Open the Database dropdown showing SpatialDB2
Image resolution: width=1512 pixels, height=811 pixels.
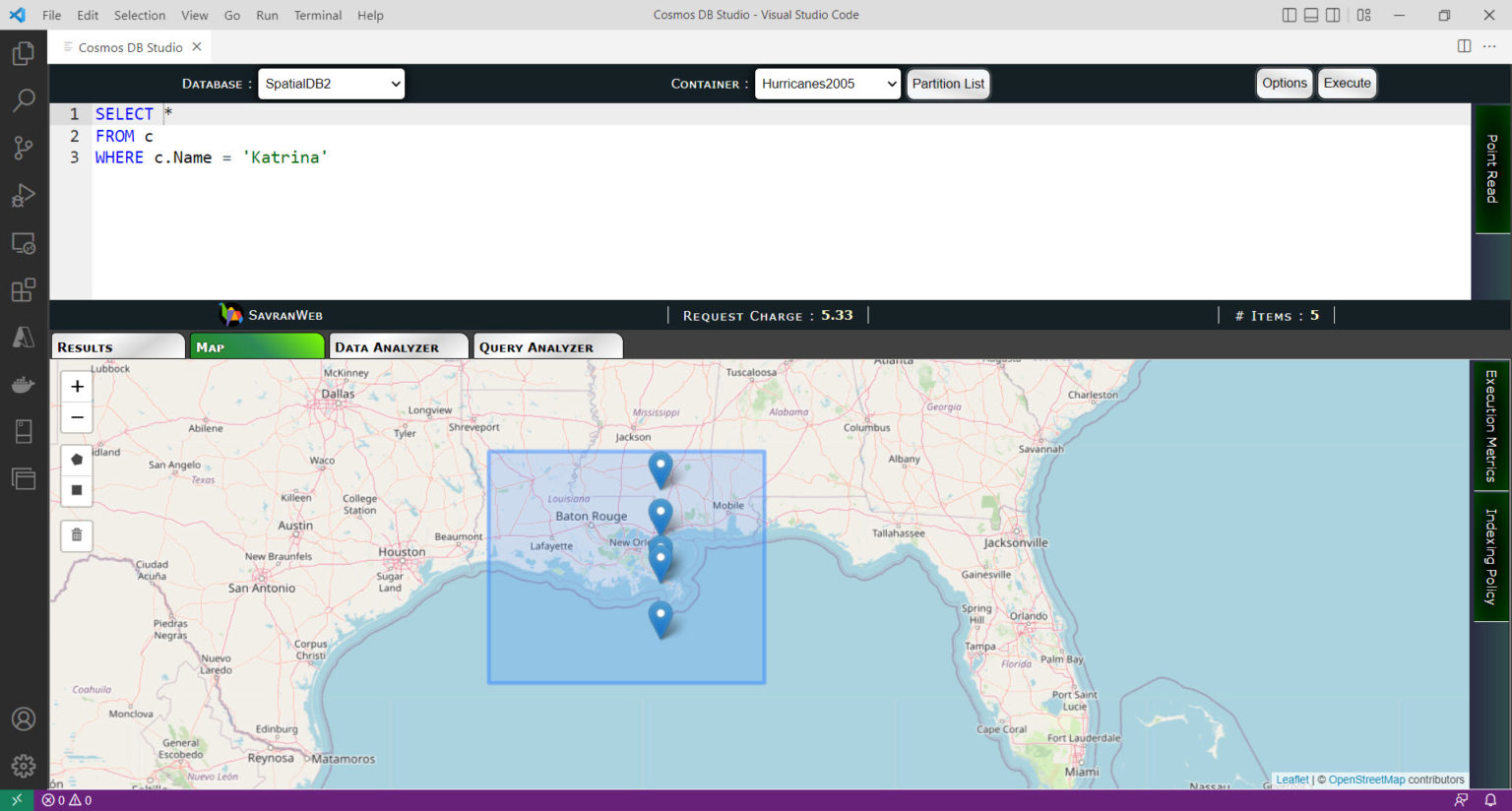(x=331, y=84)
